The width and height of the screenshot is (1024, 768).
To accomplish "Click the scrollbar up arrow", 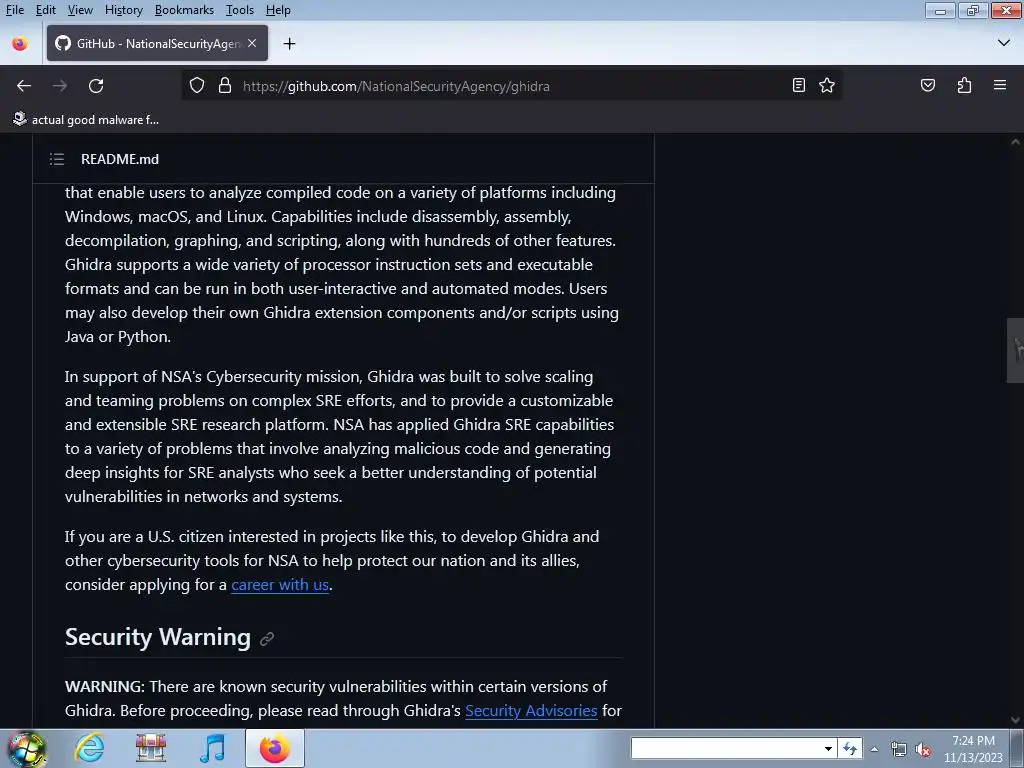I will pos(1015,142).
